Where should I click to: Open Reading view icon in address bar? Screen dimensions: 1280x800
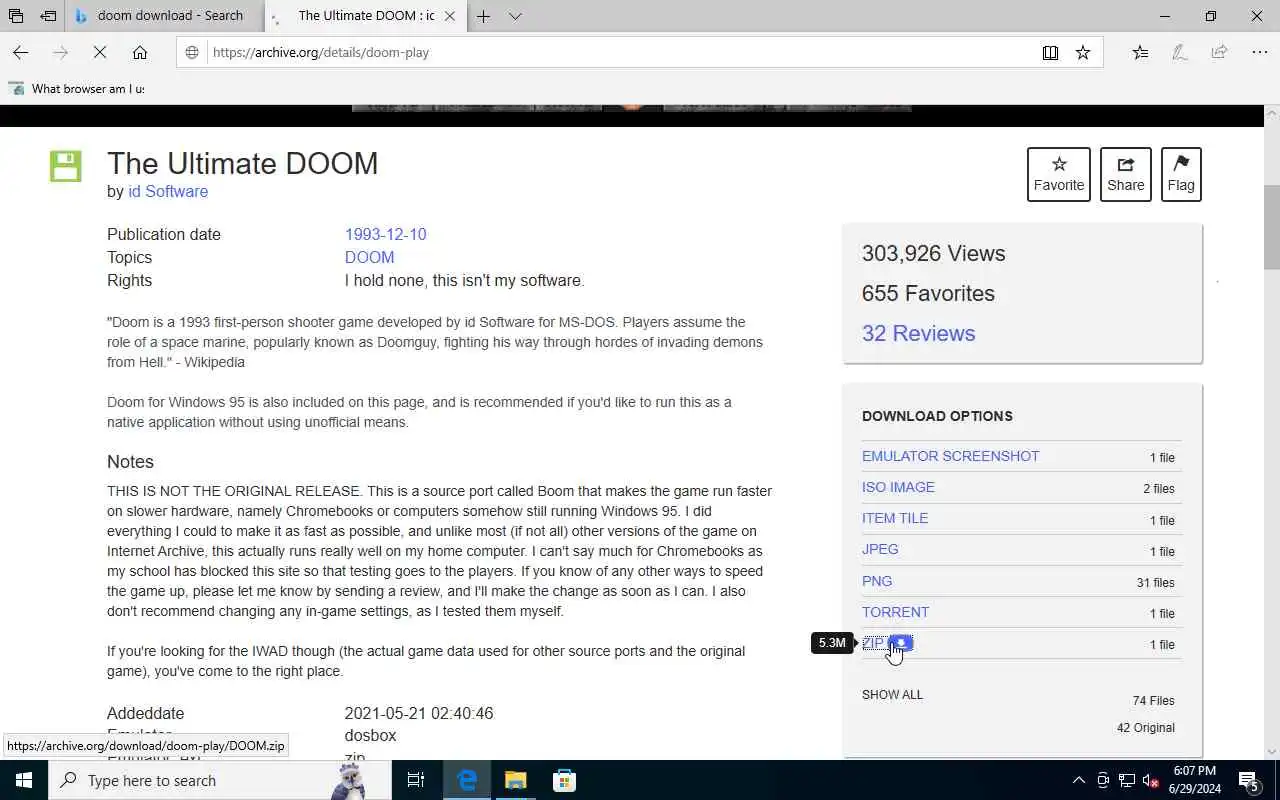[x=1050, y=52]
